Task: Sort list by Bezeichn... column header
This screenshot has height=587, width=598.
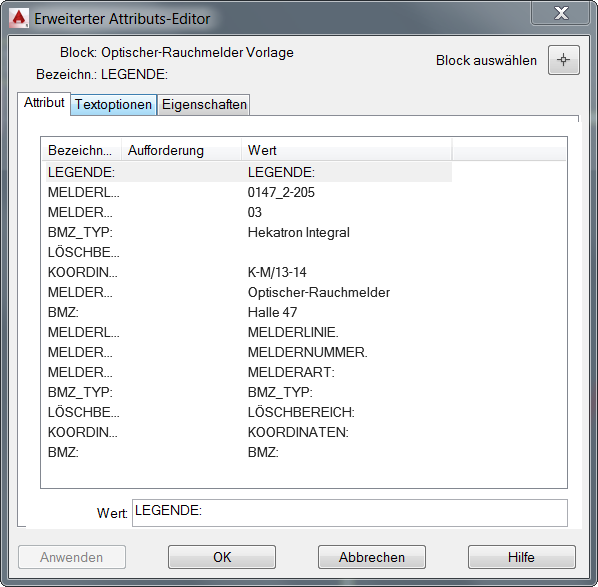Action: tap(81, 150)
